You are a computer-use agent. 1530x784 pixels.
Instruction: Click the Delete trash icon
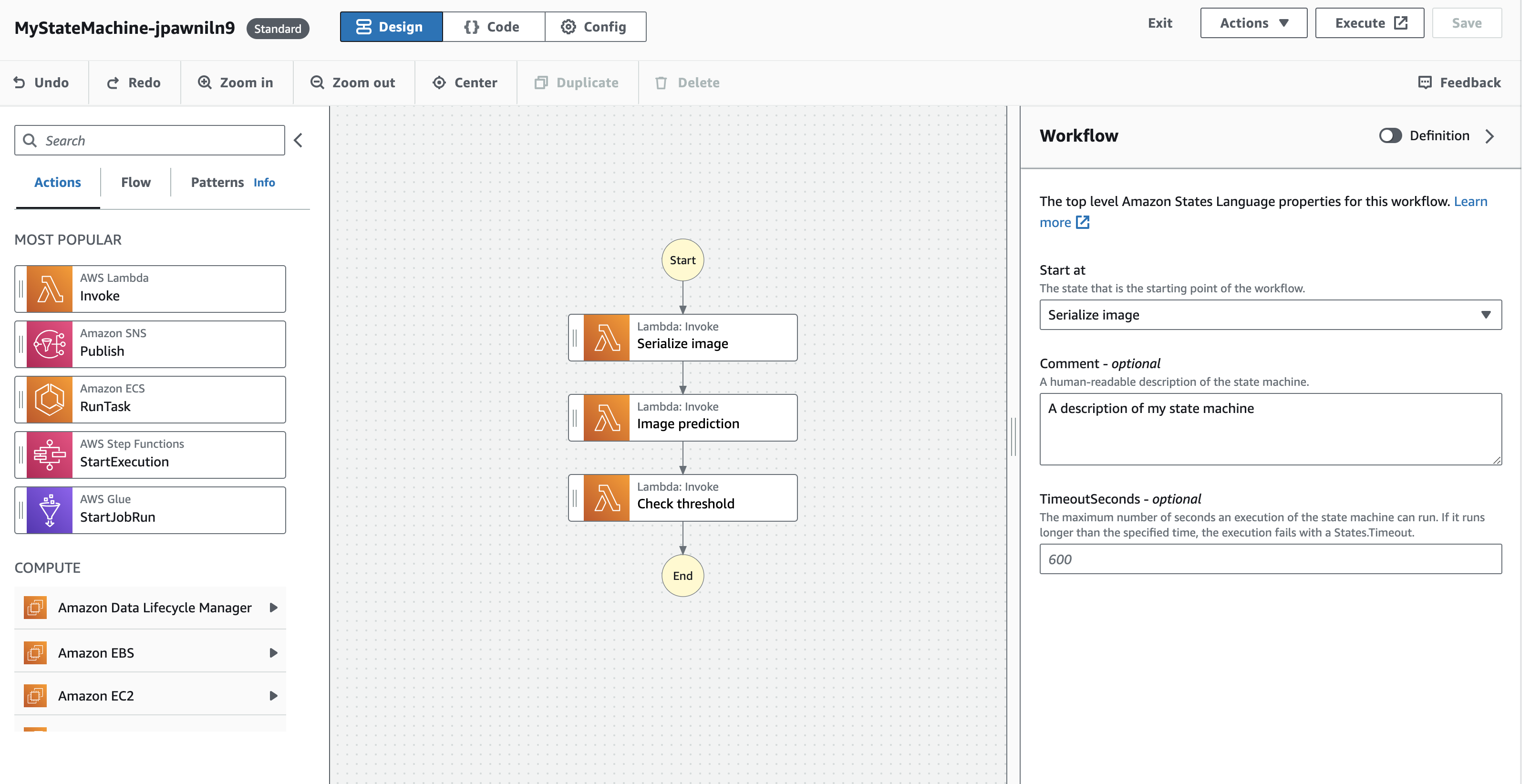(x=661, y=83)
